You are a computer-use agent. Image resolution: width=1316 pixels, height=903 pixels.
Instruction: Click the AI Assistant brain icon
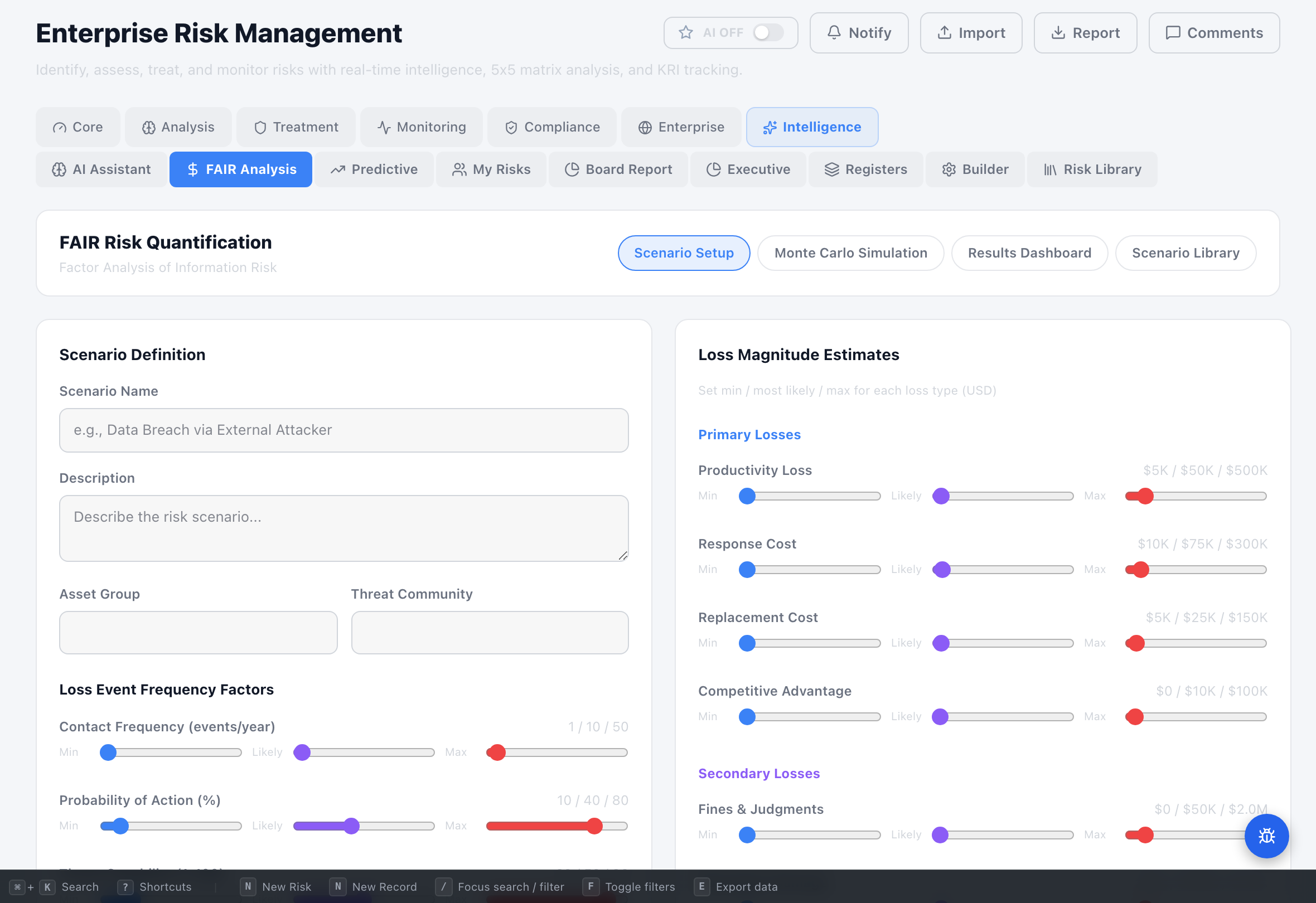[x=59, y=169]
